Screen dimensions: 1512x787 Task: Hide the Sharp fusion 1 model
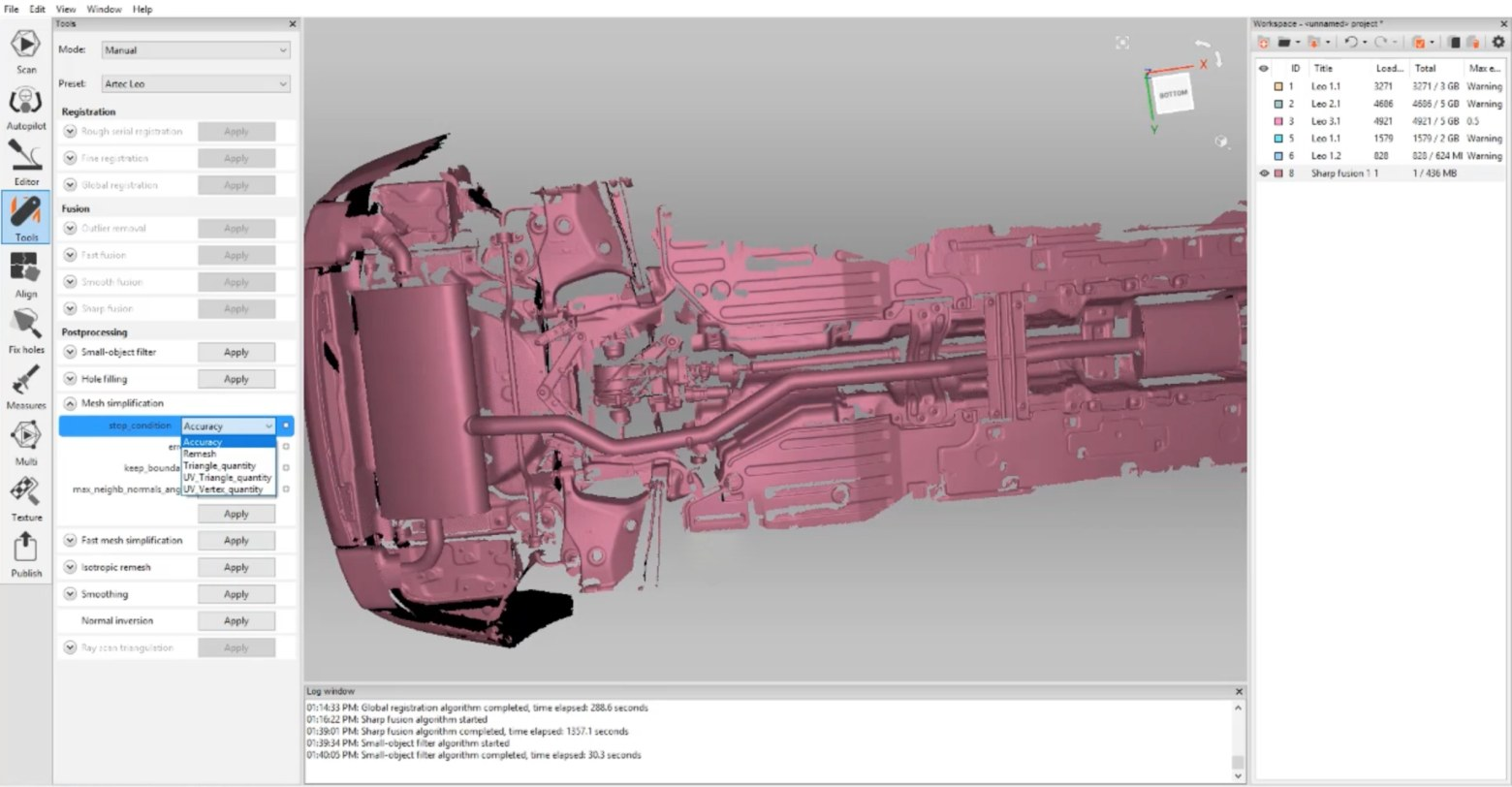pyautogui.click(x=1263, y=173)
